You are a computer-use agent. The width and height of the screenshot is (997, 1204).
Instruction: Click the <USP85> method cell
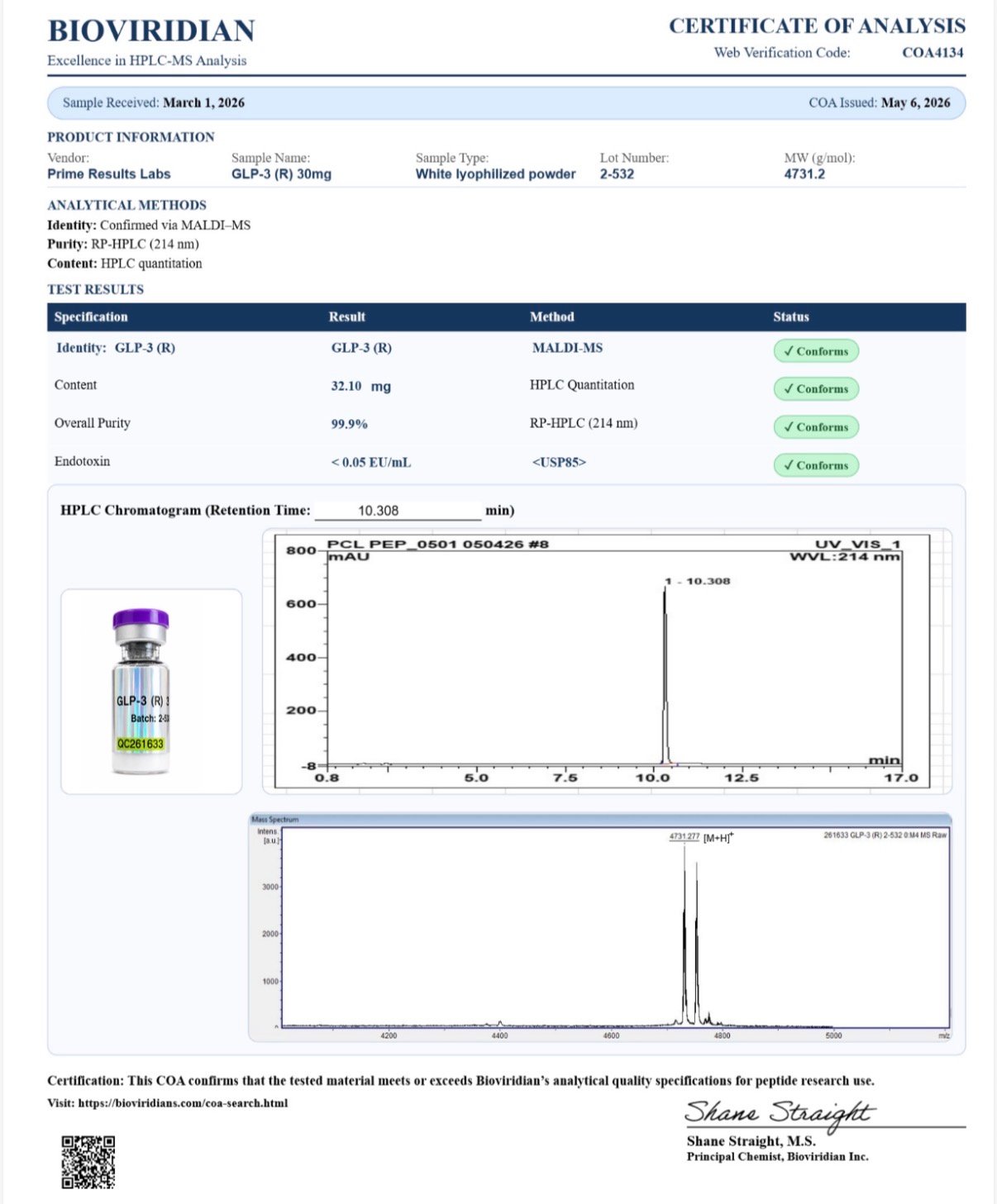[559, 463]
